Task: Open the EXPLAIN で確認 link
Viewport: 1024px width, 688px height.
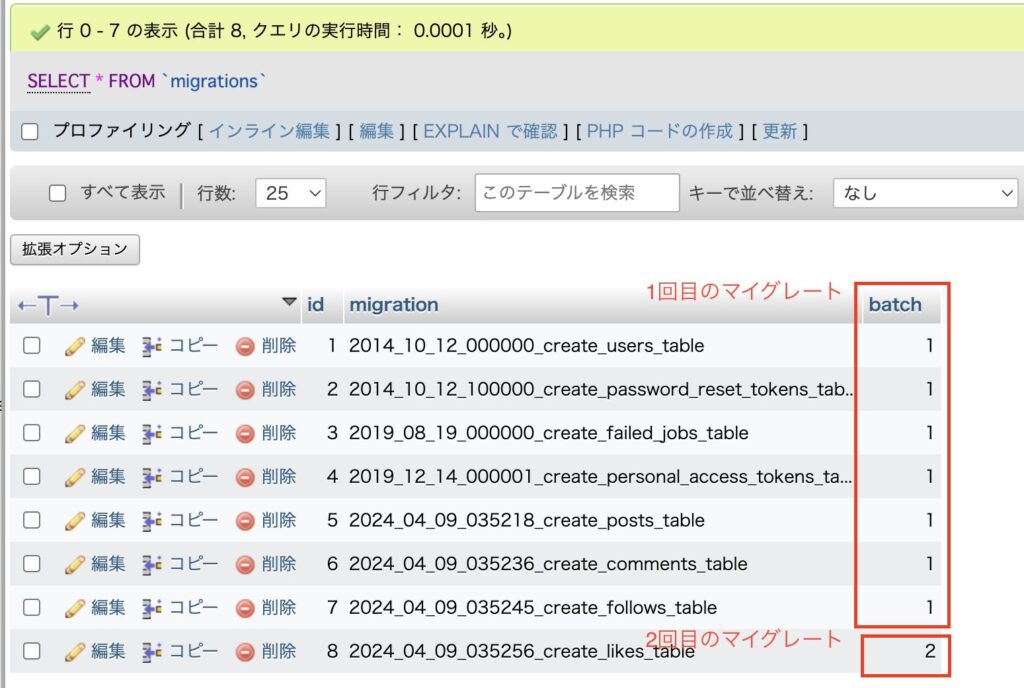Action: (x=490, y=131)
